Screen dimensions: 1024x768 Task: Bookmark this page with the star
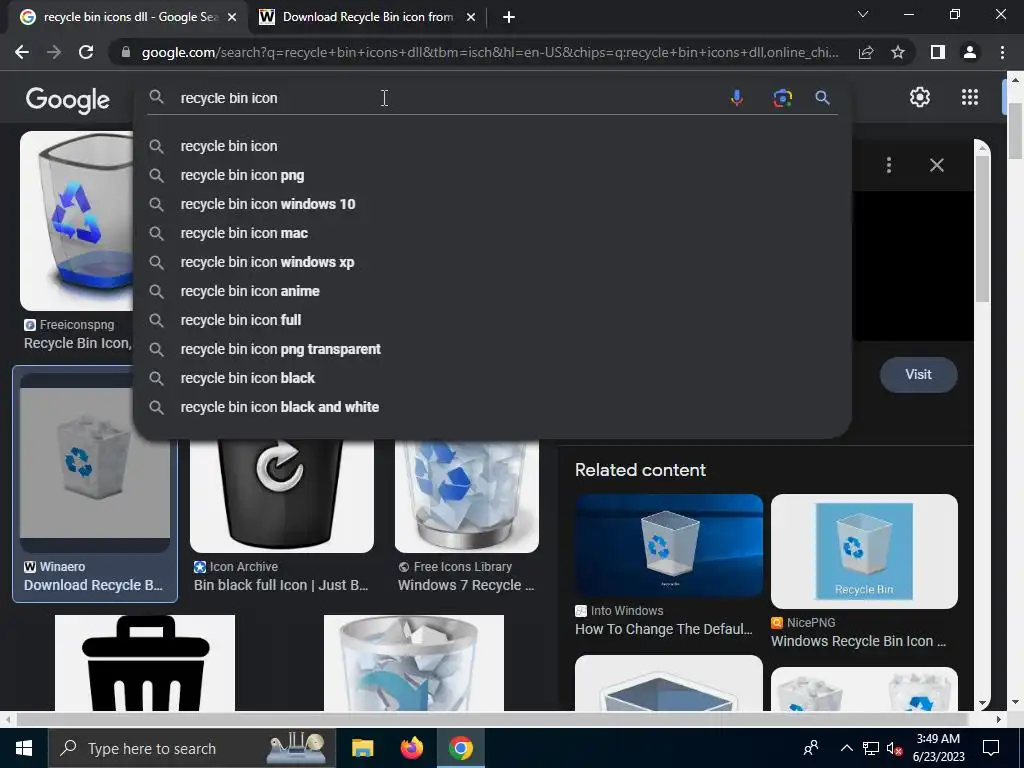[898, 52]
